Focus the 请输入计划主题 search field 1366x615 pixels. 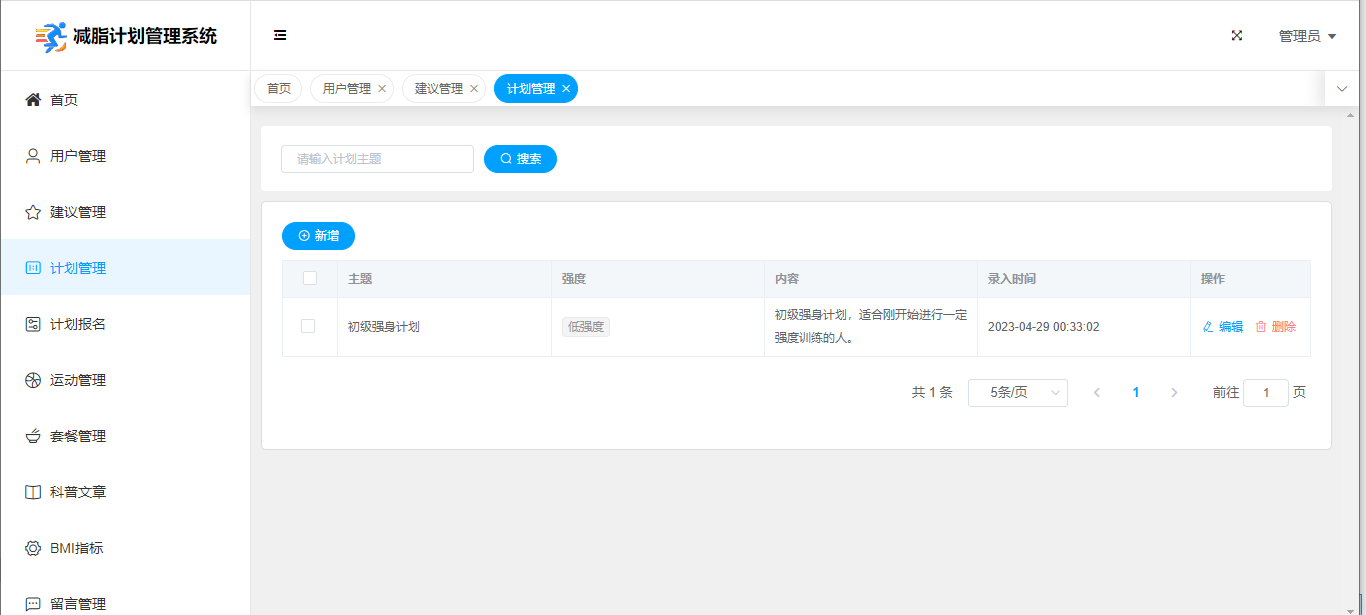377,159
